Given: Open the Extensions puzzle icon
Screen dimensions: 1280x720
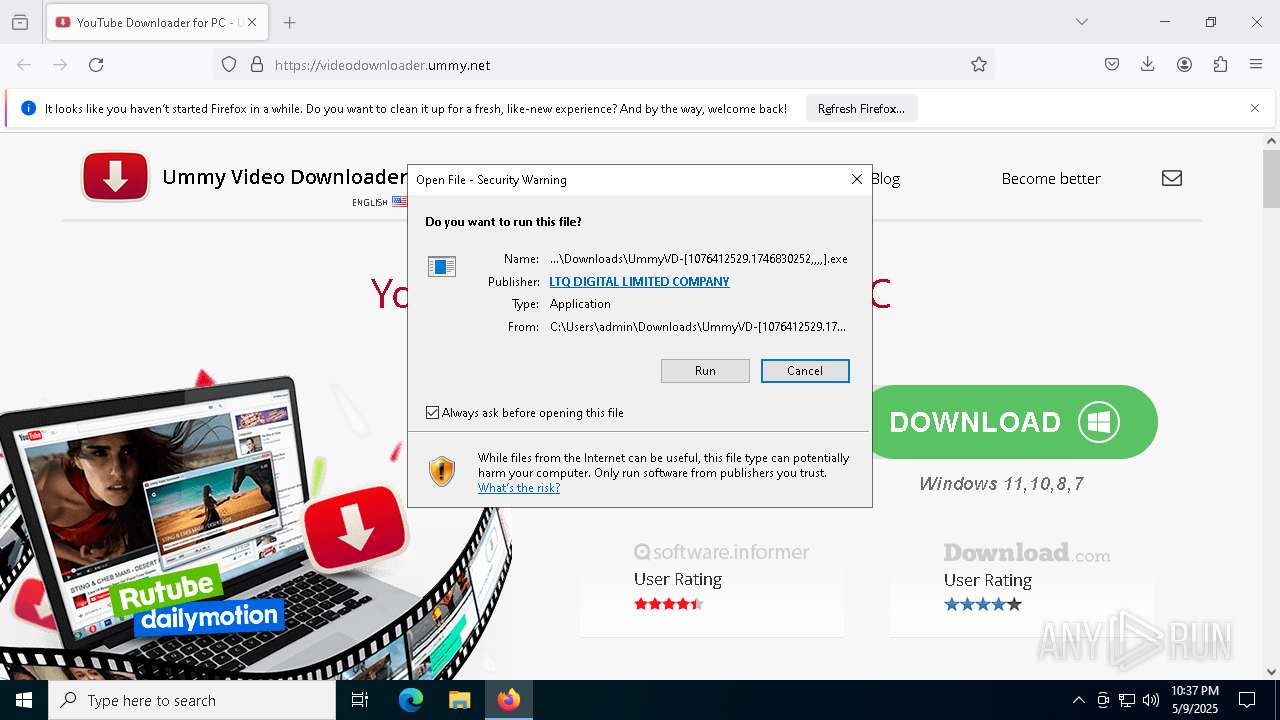Looking at the screenshot, I should (x=1220, y=65).
